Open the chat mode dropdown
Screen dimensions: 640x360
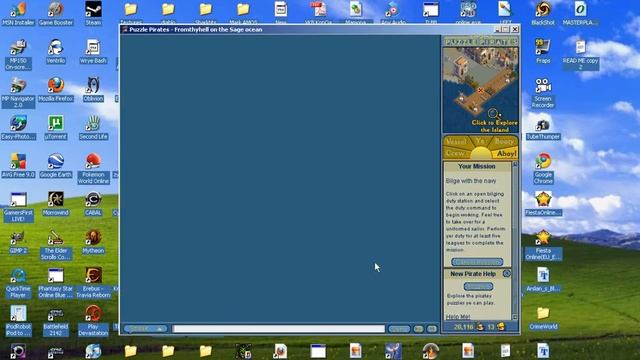pyautogui.click(x=145, y=329)
